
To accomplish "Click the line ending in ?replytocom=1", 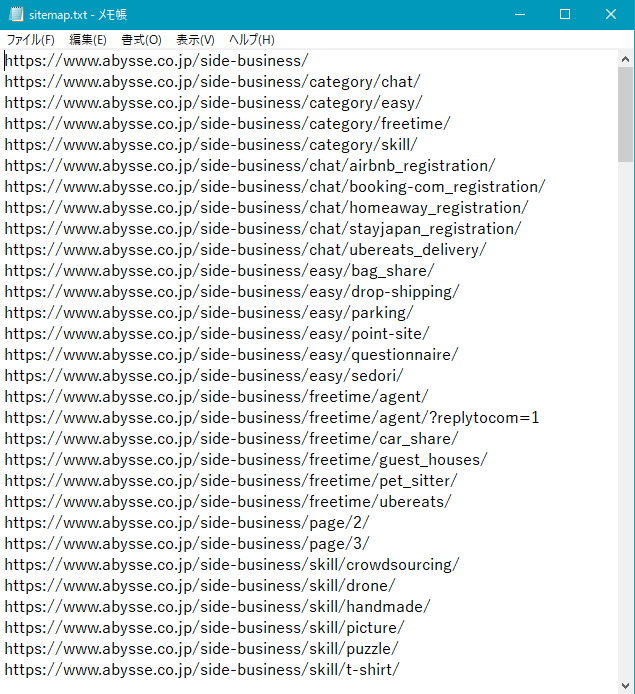I will tap(272, 418).
